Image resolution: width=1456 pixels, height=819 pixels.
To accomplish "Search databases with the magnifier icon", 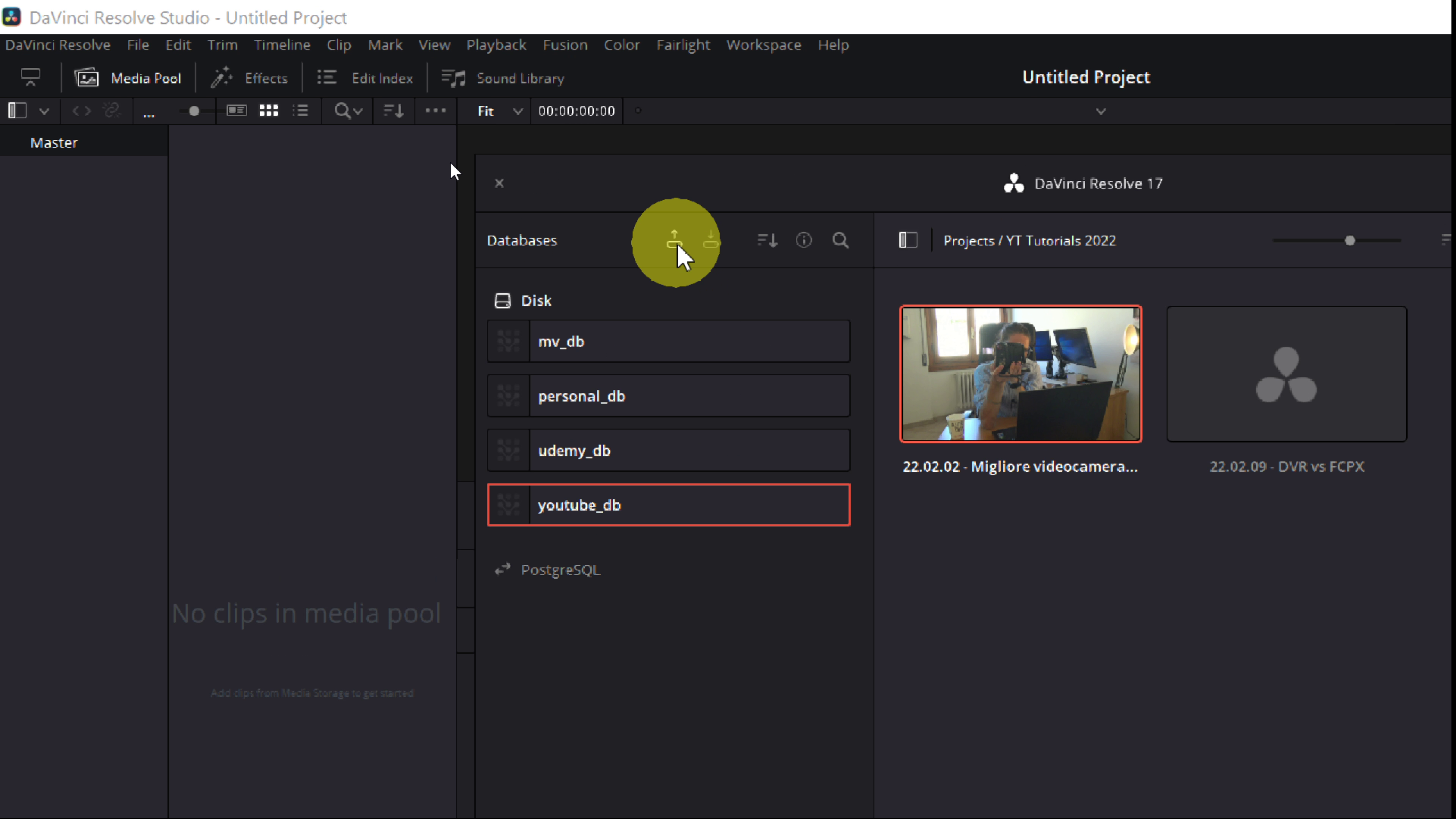I will coord(841,240).
